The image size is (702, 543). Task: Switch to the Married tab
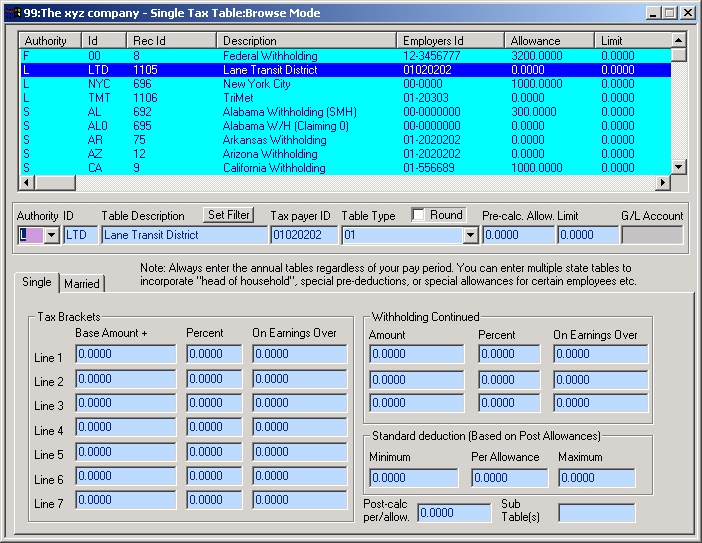tap(82, 284)
